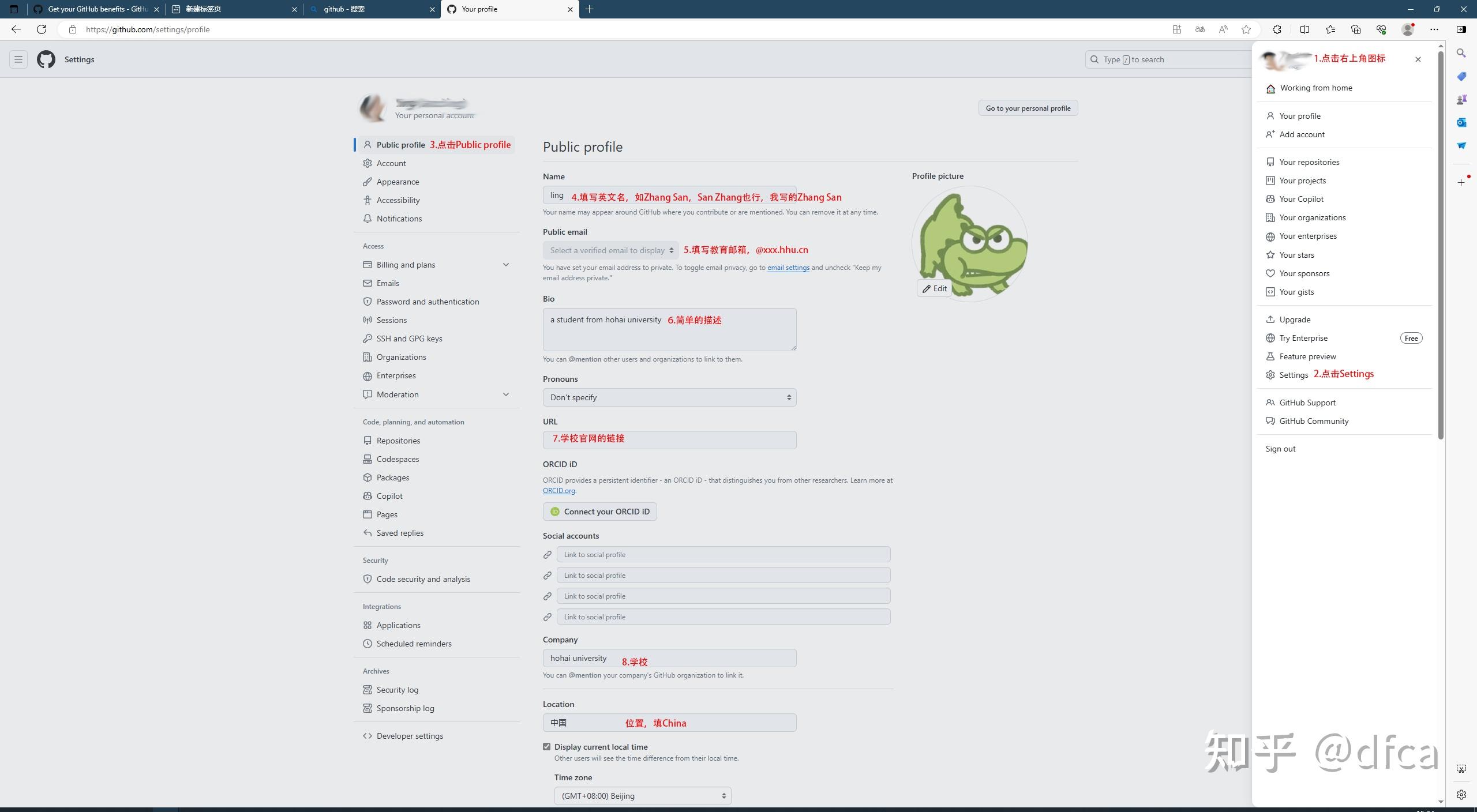Select Your repositories in user menu
Image resolution: width=1477 pixels, height=812 pixels.
coord(1309,162)
